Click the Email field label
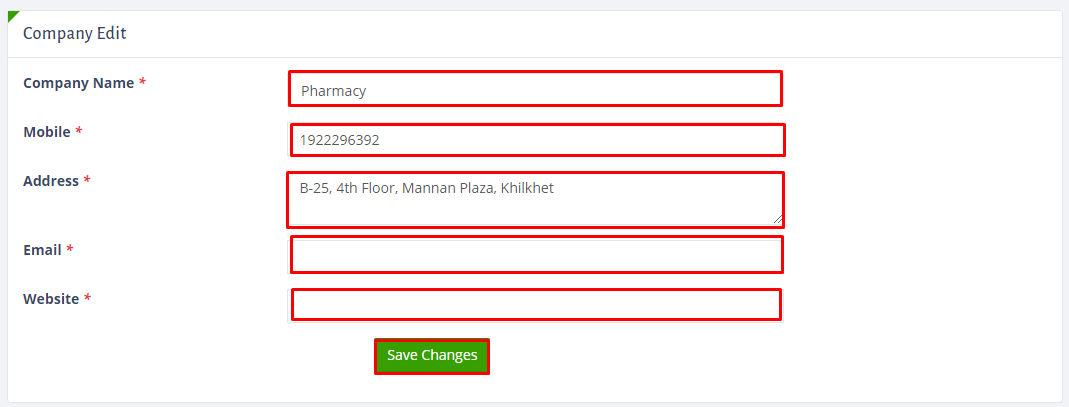1069x407 pixels. (42, 250)
